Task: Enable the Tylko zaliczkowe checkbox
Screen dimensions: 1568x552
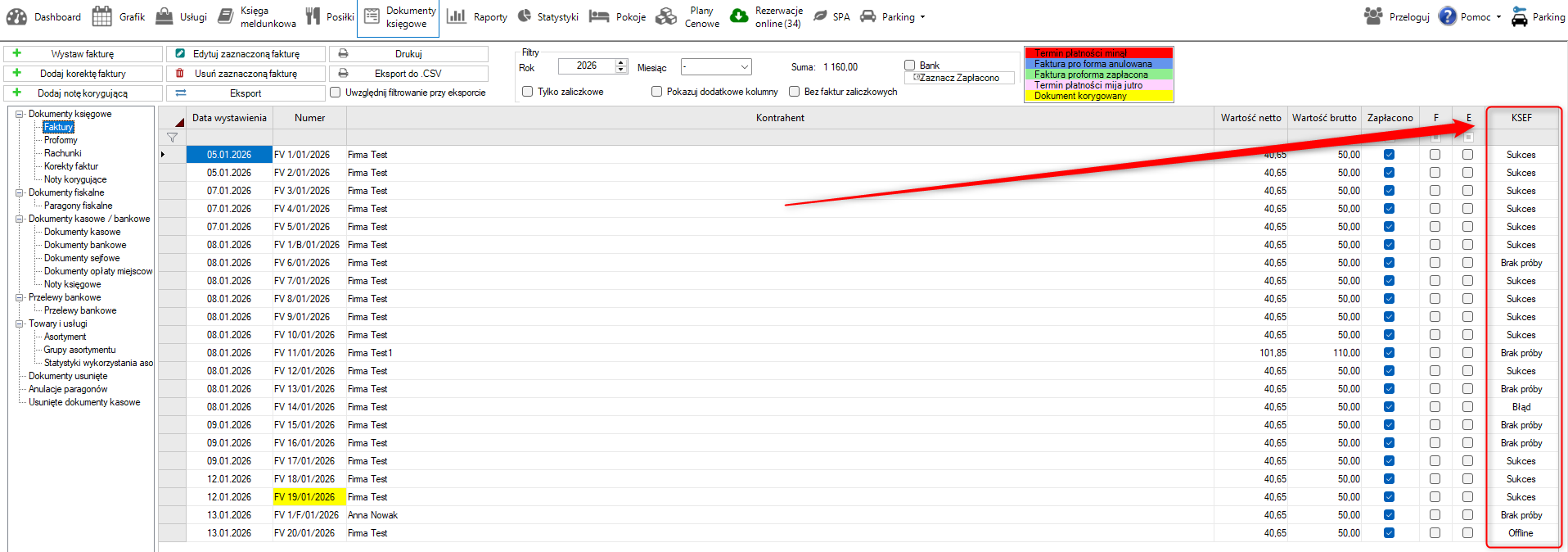Action: click(528, 92)
